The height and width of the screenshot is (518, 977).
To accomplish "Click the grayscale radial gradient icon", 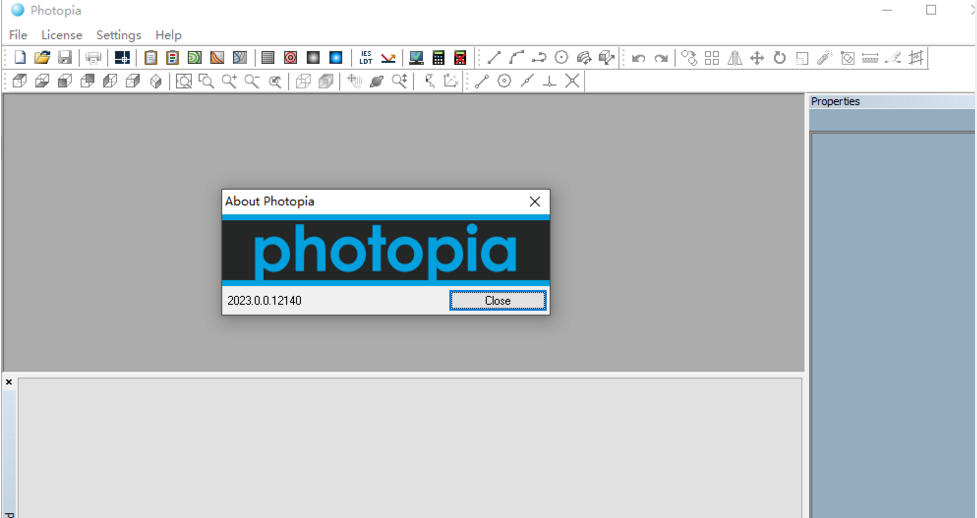I will click(x=313, y=58).
